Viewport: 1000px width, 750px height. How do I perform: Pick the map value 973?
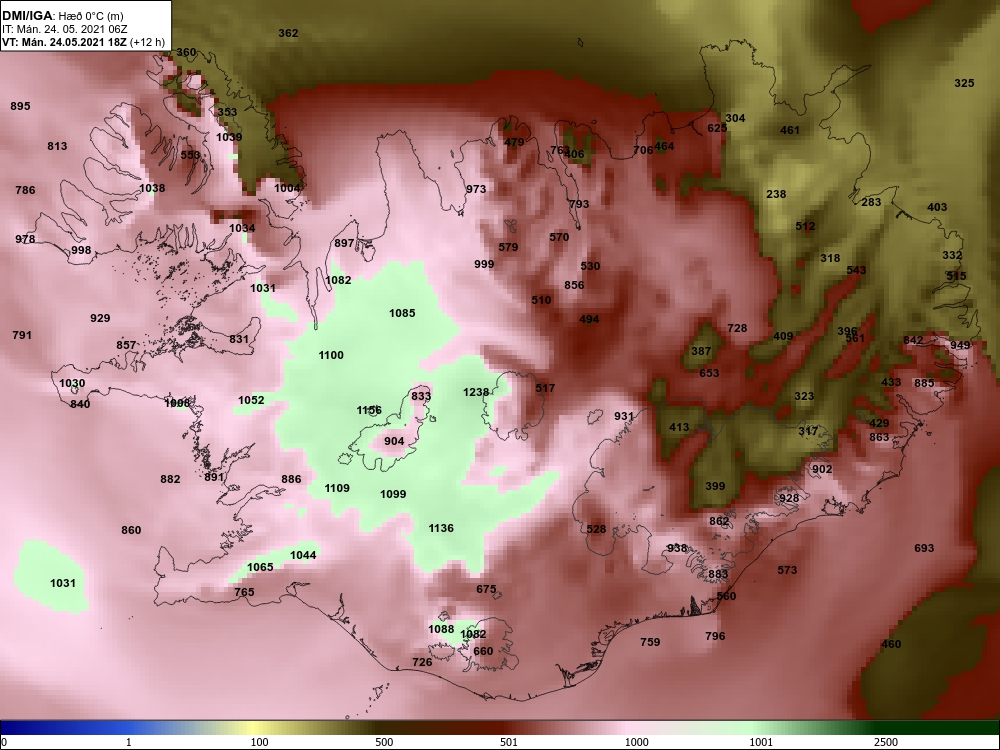click(476, 189)
